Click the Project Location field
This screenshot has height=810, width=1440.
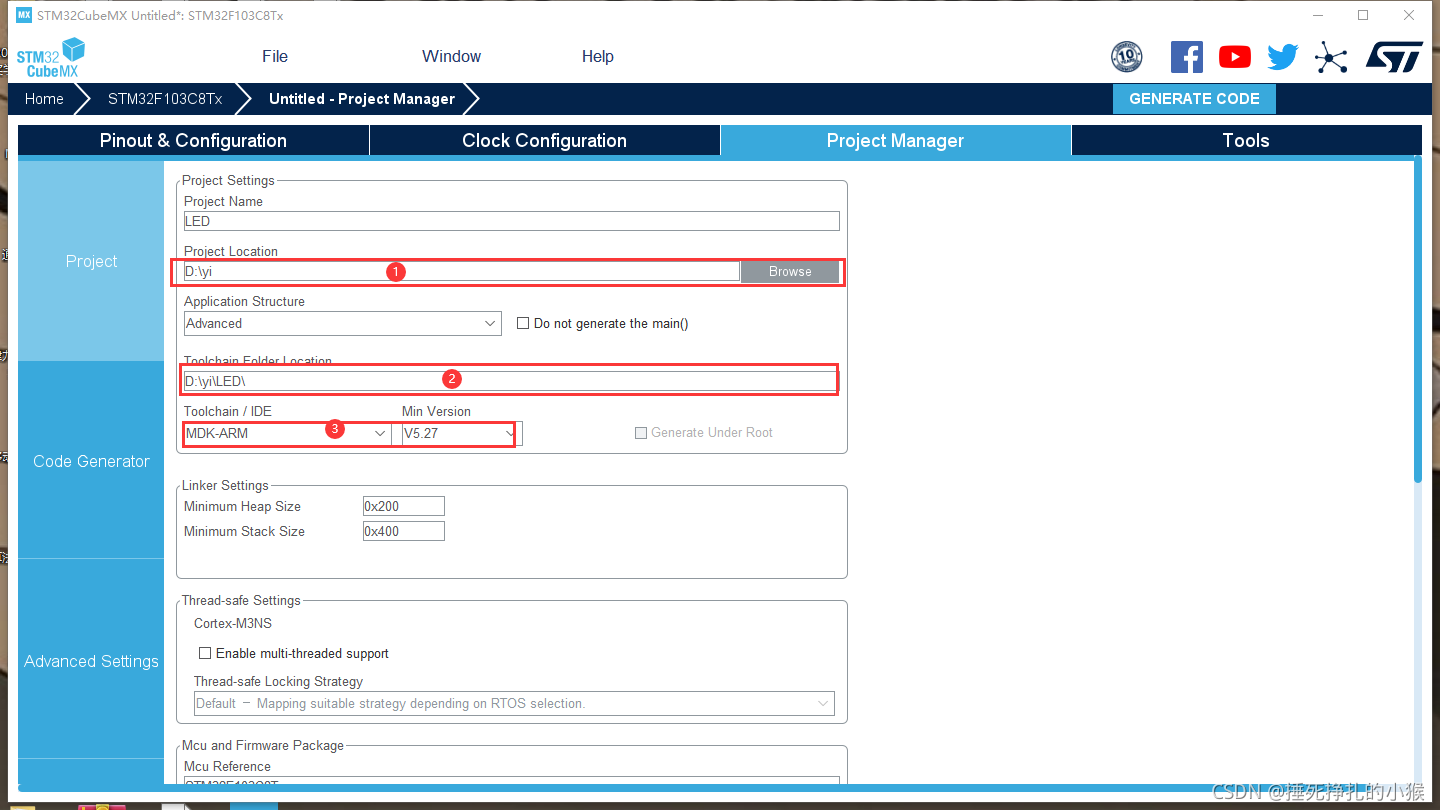click(461, 271)
